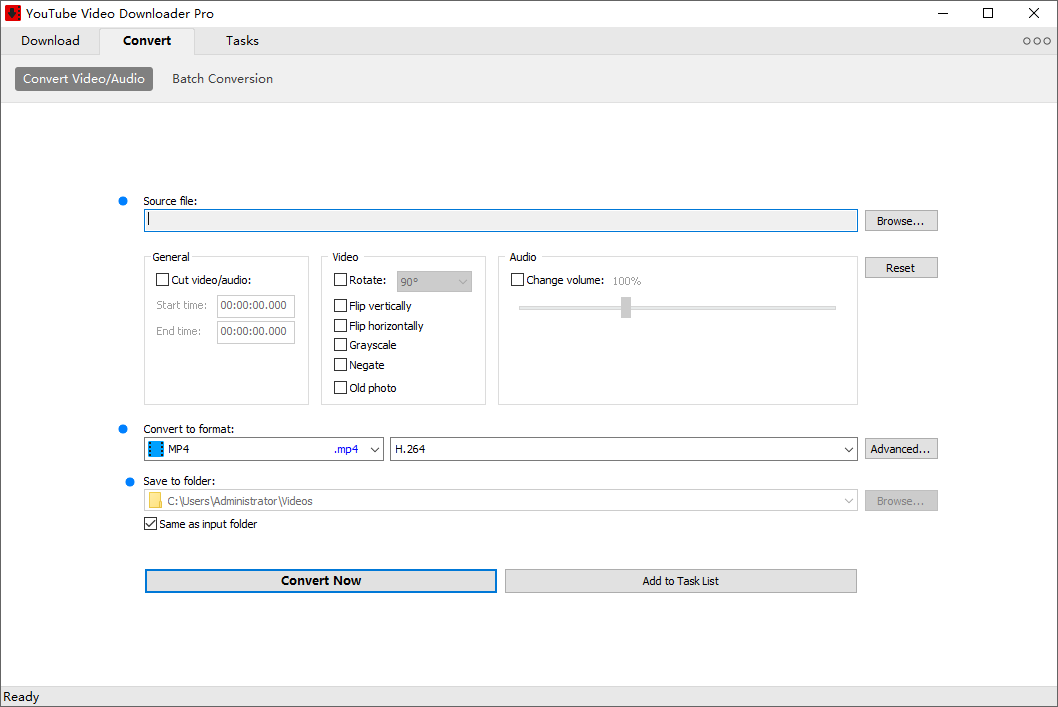The image size is (1058, 707).
Task: Click the MP4 film reel icon in format selector
Action: point(156,448)
